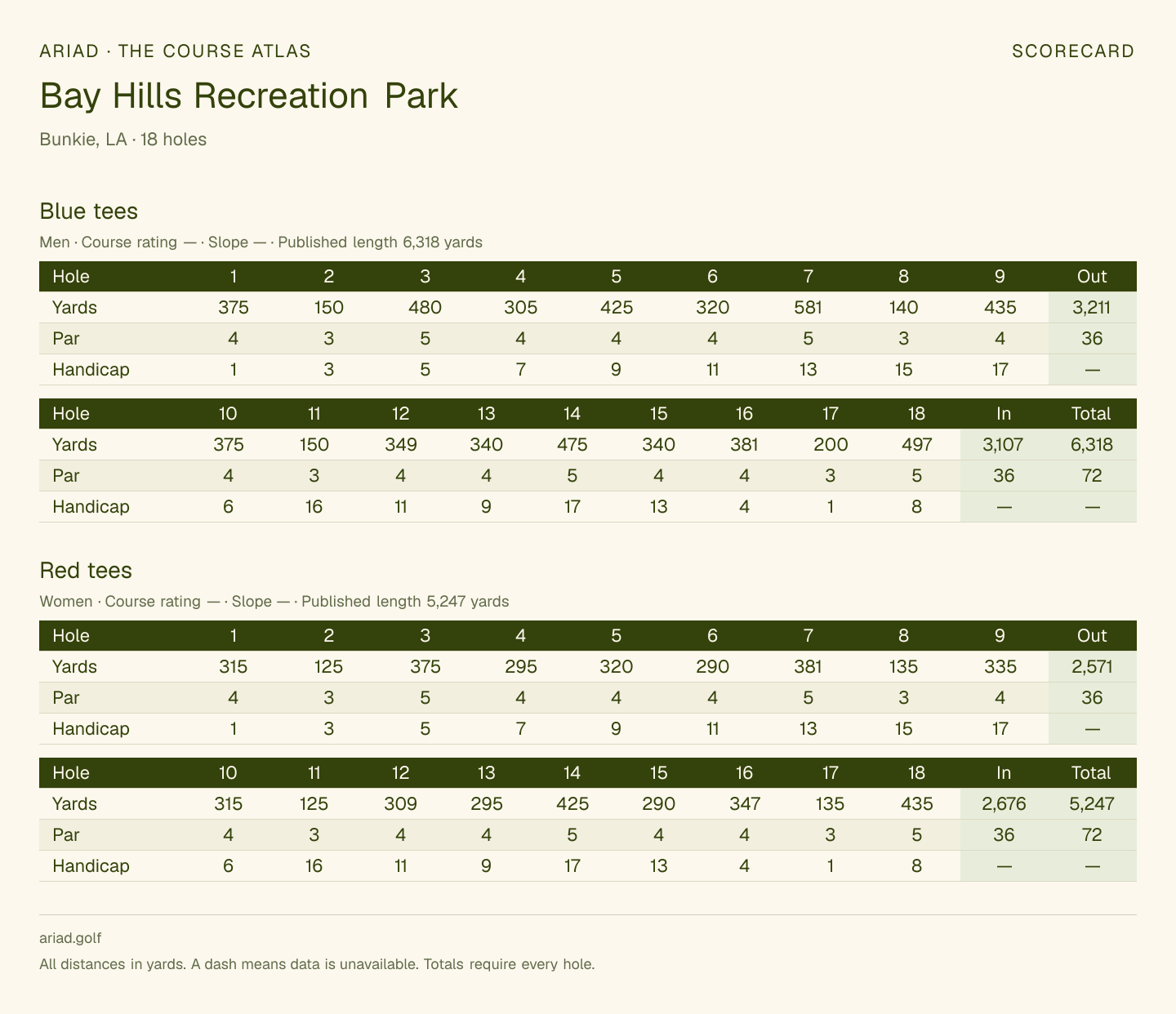This screenshot has height=1014, width=1176.
Task: Click the Total column header in the Red tees table
Action: pyautogui.click(x=1092, y=773)
